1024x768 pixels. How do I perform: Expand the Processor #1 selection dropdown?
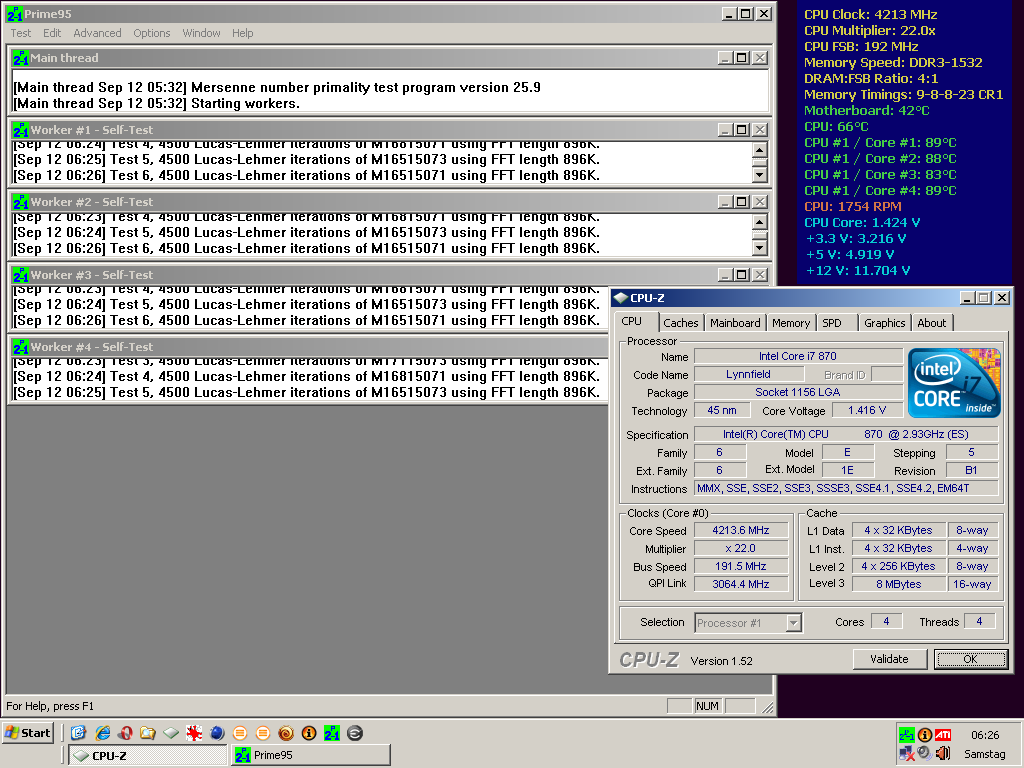coord(793,623)
